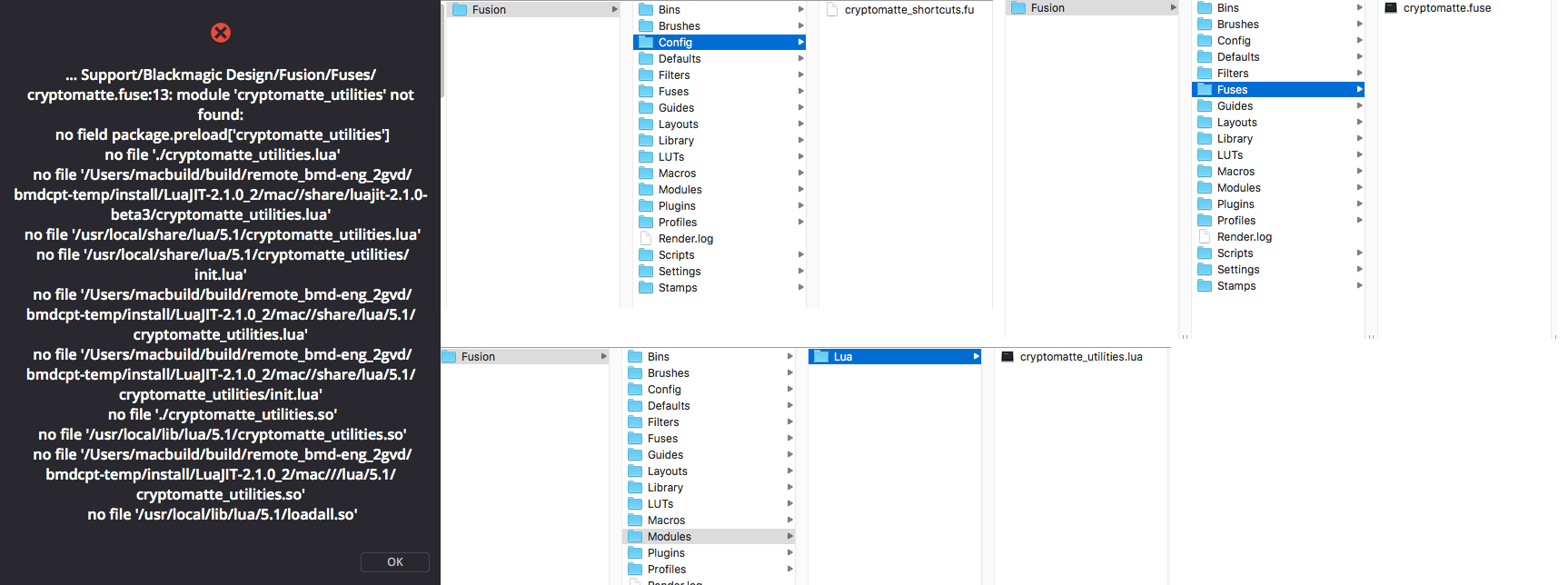Screen dimensions: 1568x585
Task: Click the highlighted Lua folder icon
Action: coord(821,357)
